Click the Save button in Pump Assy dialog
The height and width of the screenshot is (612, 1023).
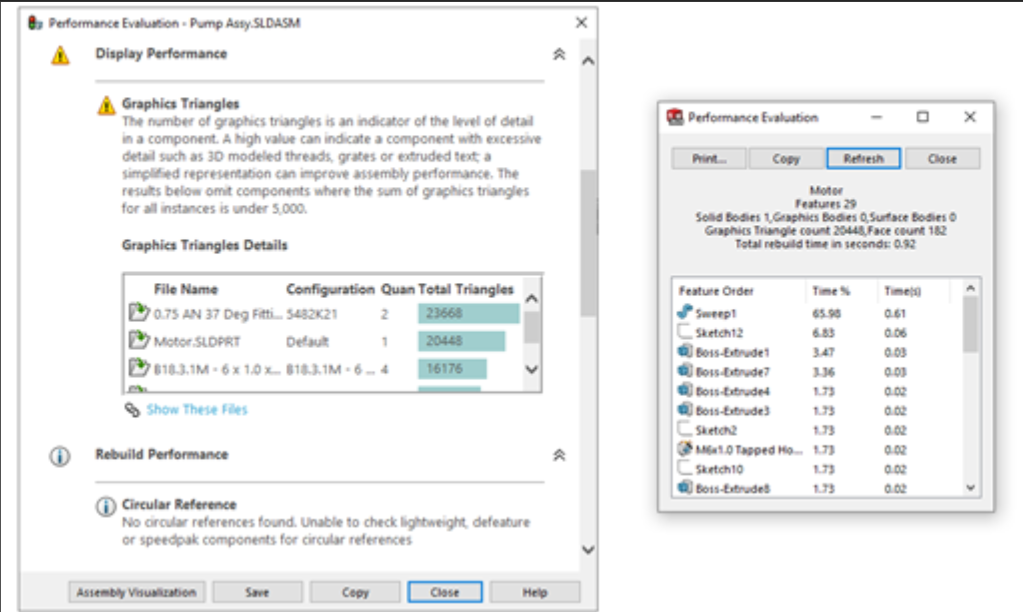coord(257,592)
